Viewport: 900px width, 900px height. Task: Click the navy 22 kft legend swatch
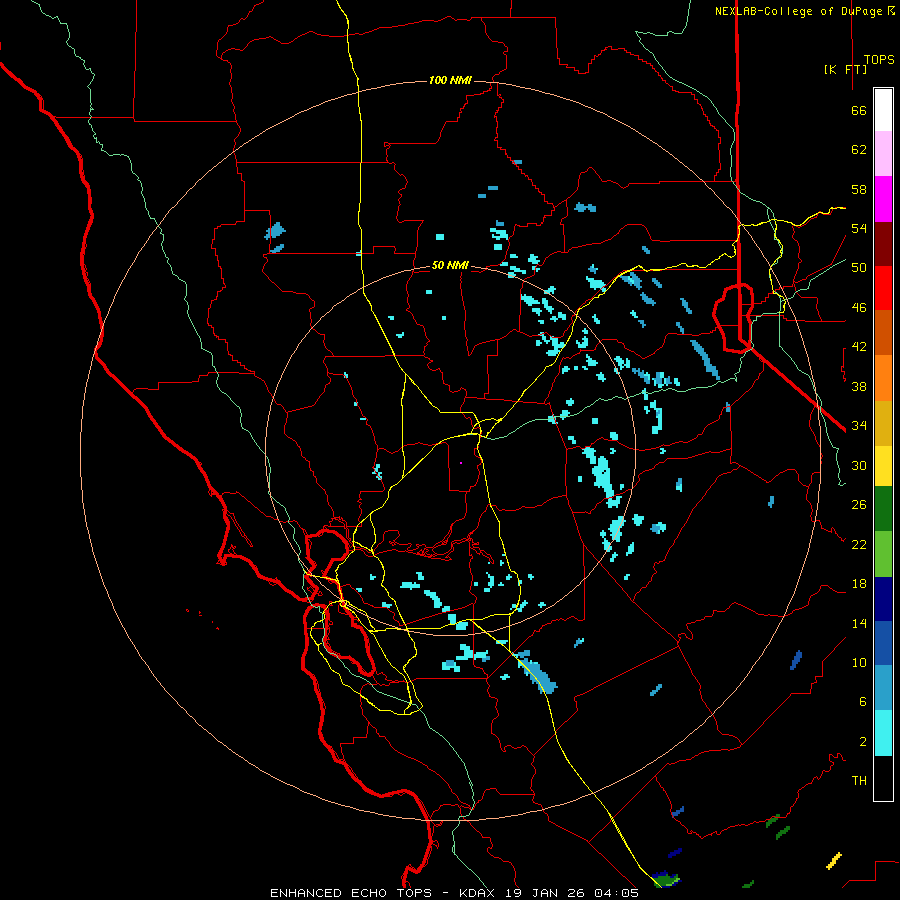click(883, 599)
